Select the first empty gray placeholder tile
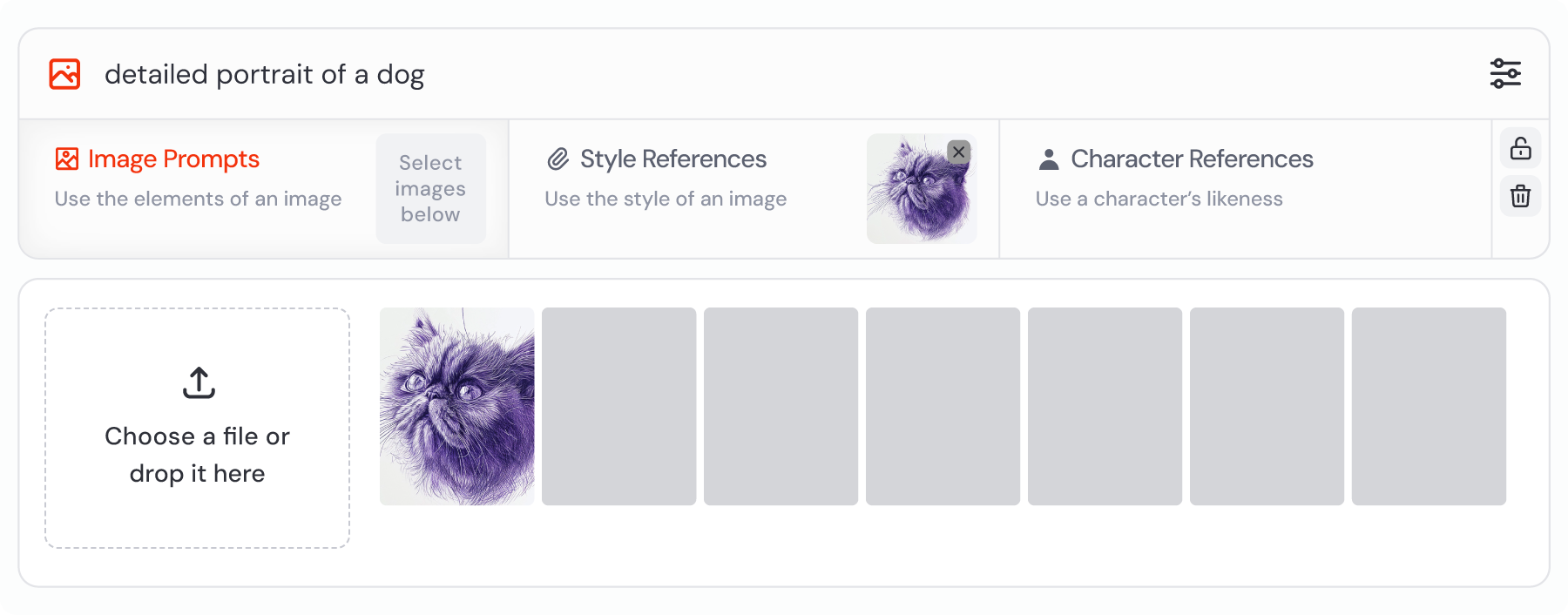This screenshot has height=615, width=1568. tap(618, 406)
